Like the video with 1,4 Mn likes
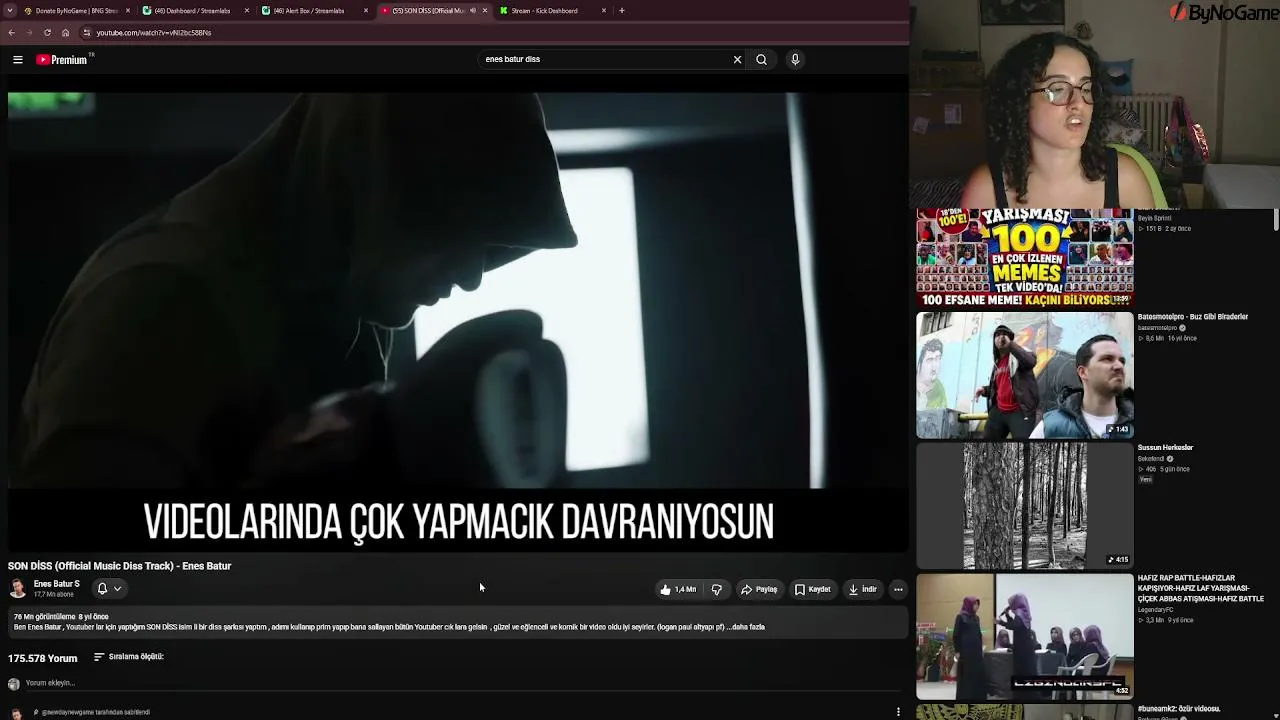This screenshot has height=720, width=1280. [678, 590]
